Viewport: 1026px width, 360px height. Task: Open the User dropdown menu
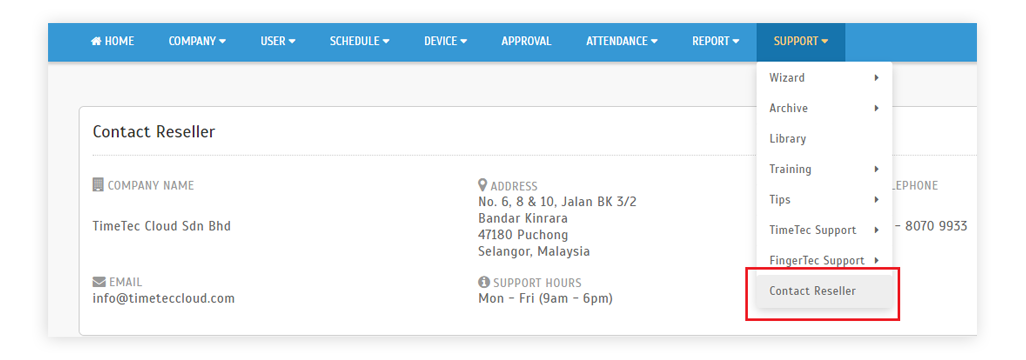pos(278,41)
